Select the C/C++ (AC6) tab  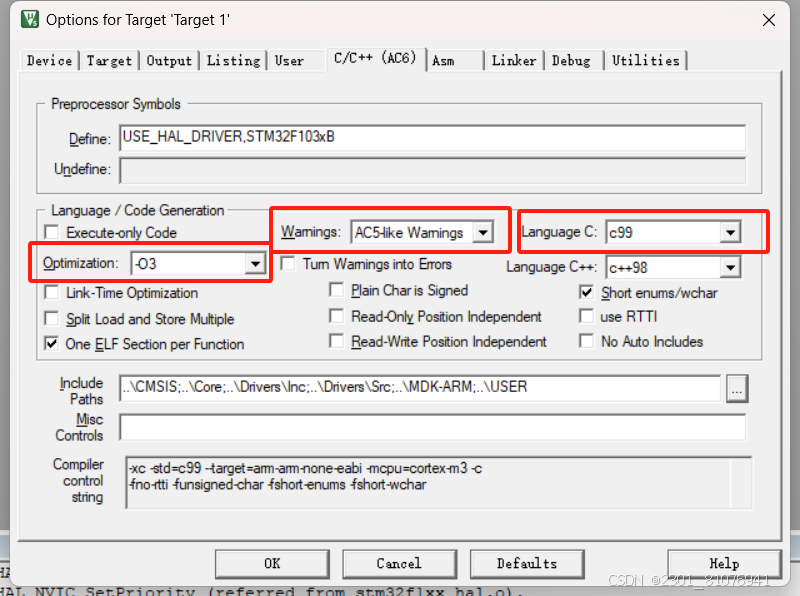375,58
